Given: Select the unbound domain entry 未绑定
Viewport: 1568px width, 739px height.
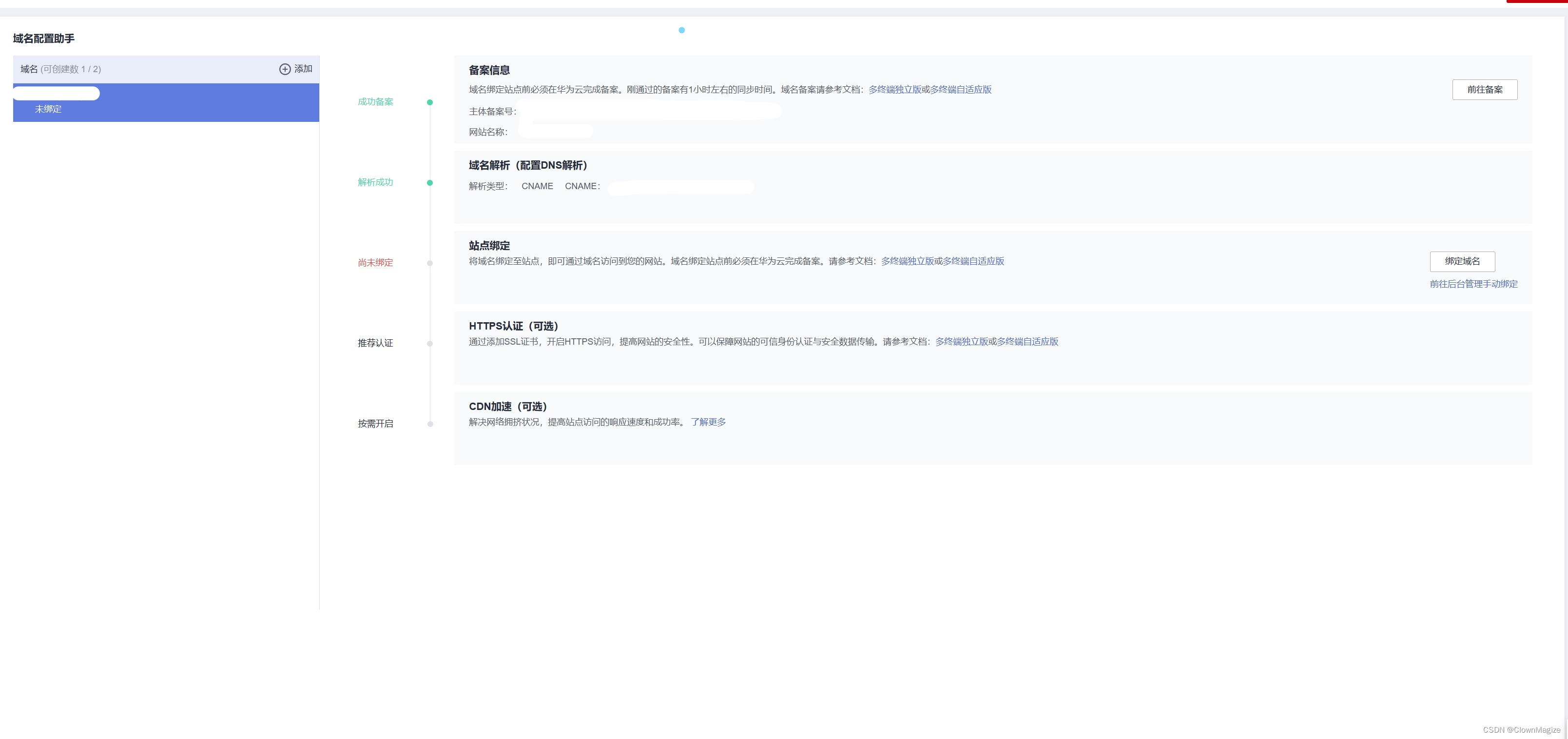Looking at the screenshot, I should pos(166,103).
